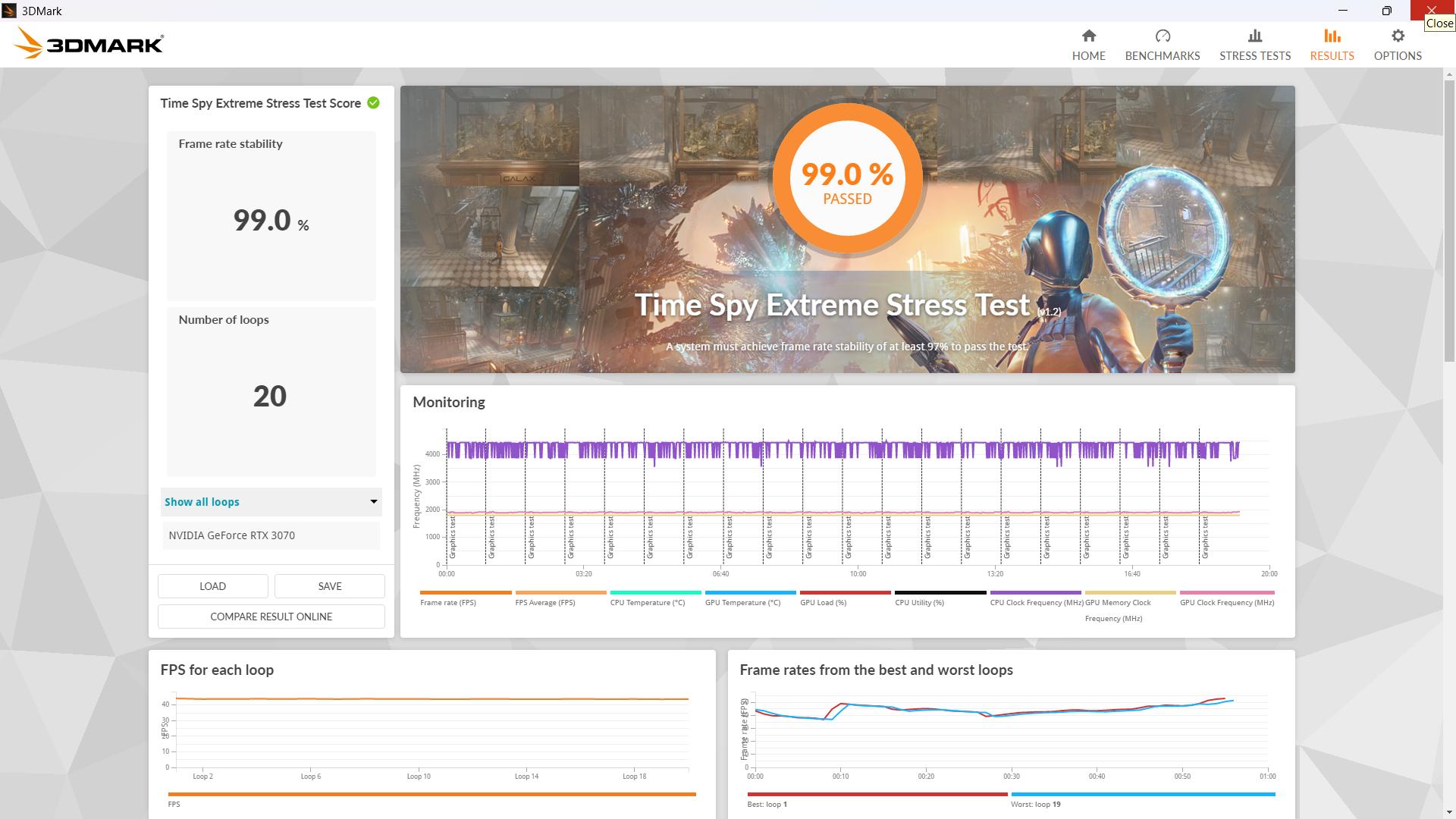
Task: Open the Home icon
Action: (1088, 36)
